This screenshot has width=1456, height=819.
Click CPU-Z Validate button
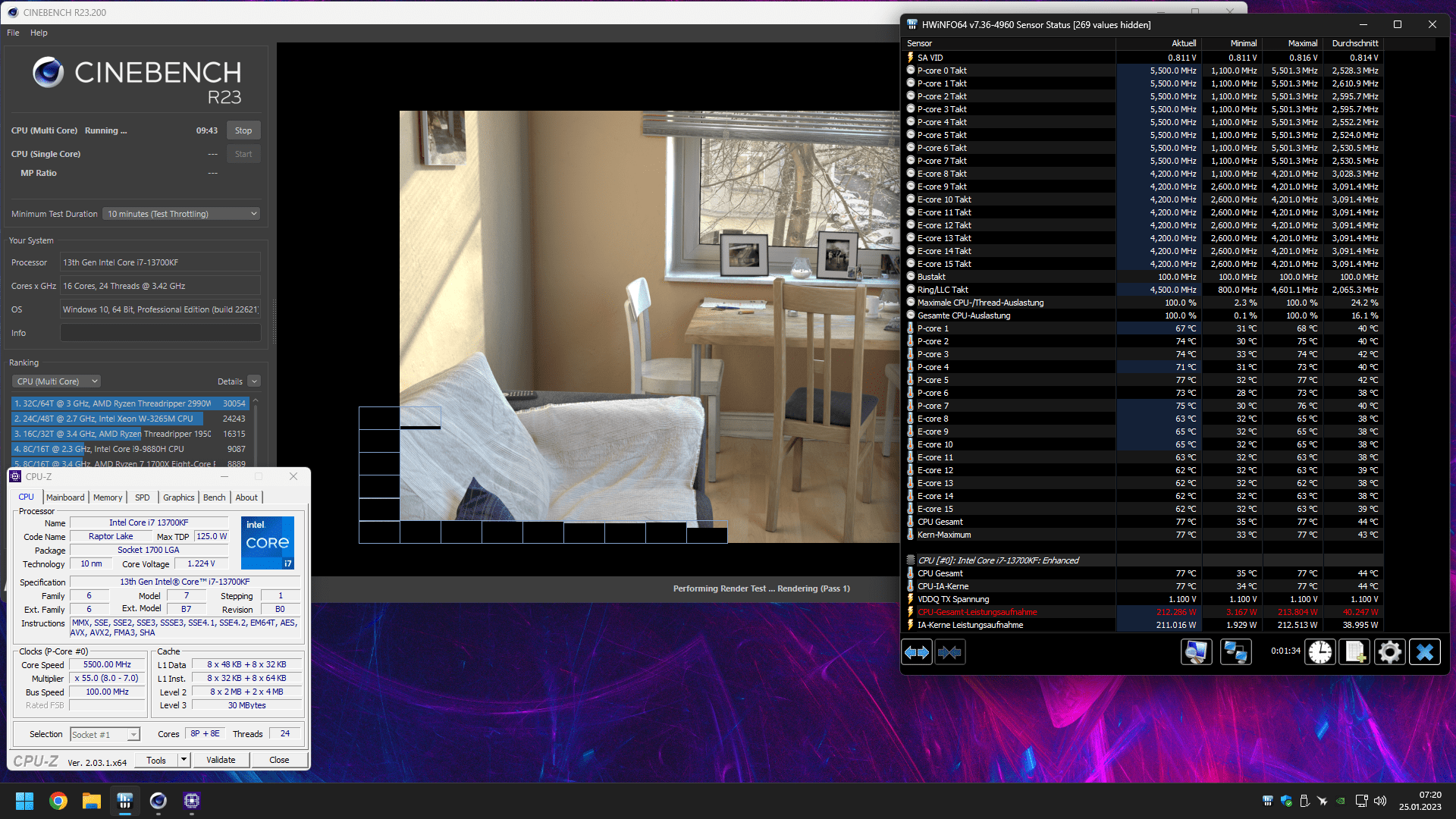tap(221, 760)
